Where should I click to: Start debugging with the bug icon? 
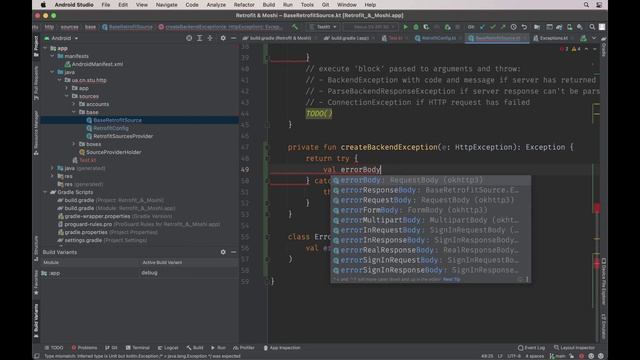click(416, 27)
